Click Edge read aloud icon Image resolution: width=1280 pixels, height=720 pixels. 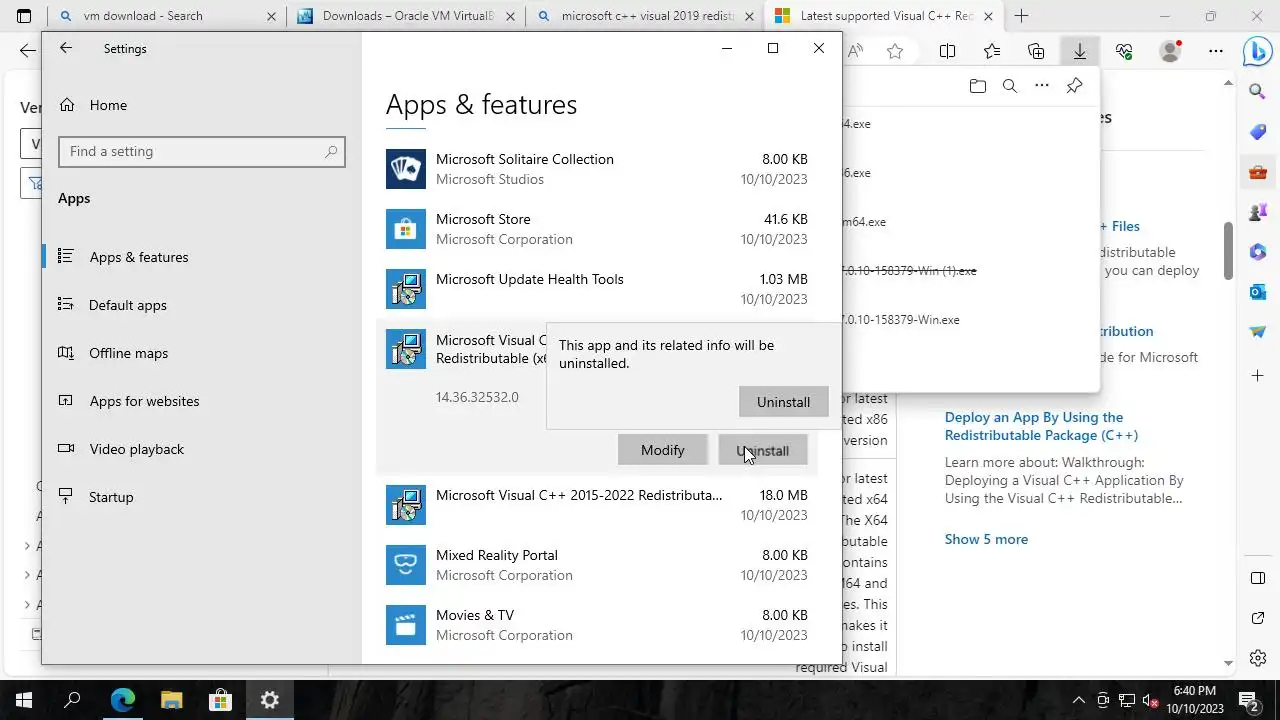[x=855, y=51]
